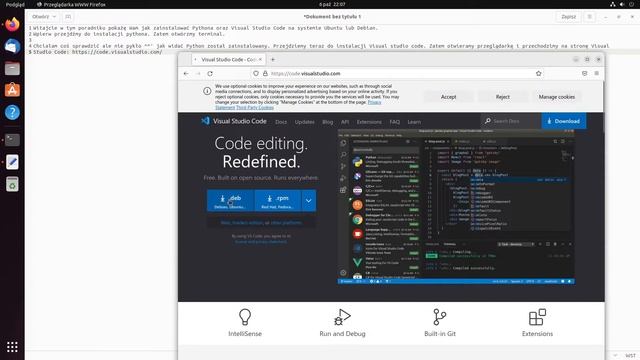This screenshot has width=640, height=360.
Task: Close the Visual Studio Code tab
Action: tap(260, 60)
